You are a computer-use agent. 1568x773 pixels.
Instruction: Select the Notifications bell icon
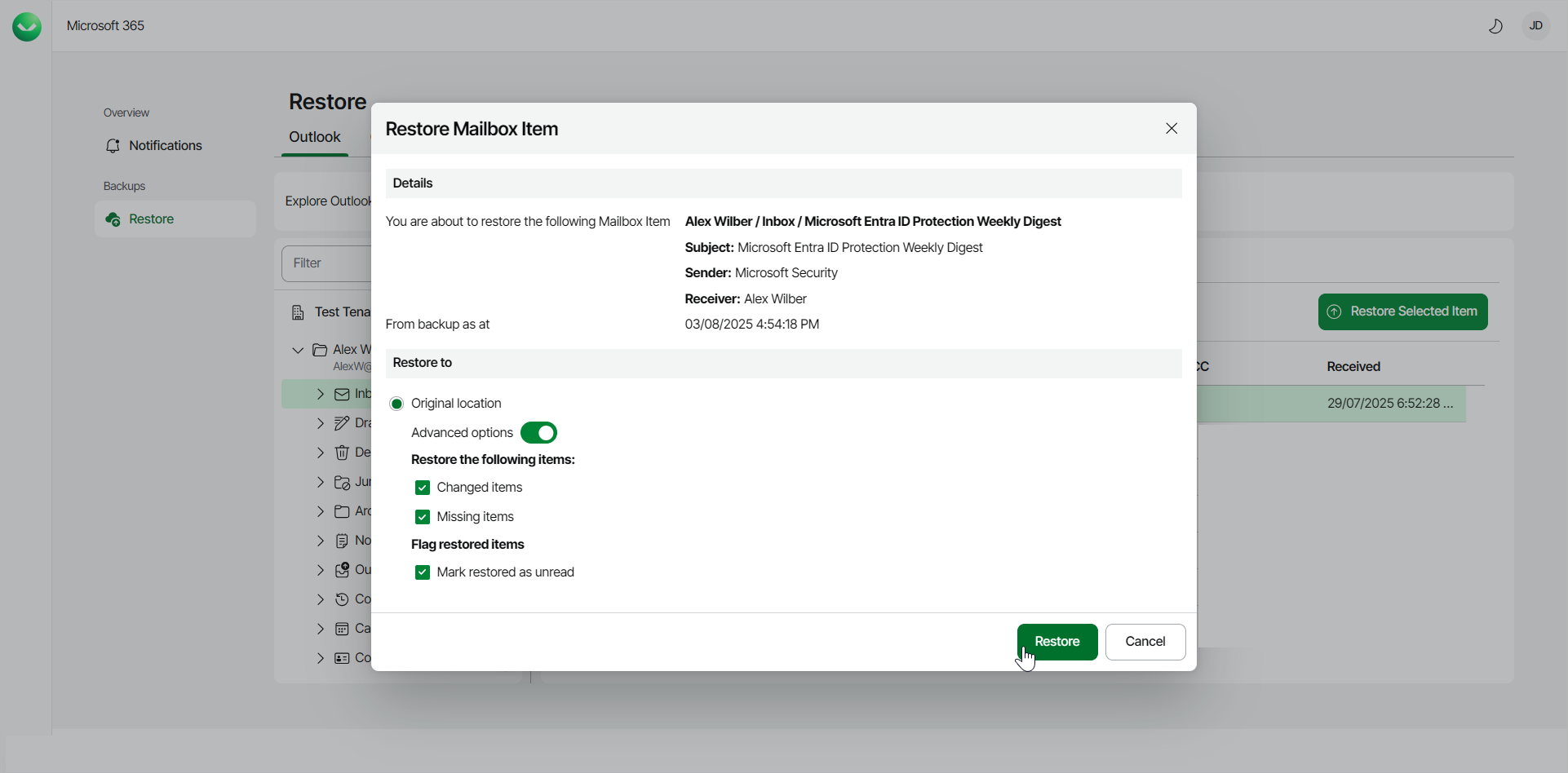(113, 145)
